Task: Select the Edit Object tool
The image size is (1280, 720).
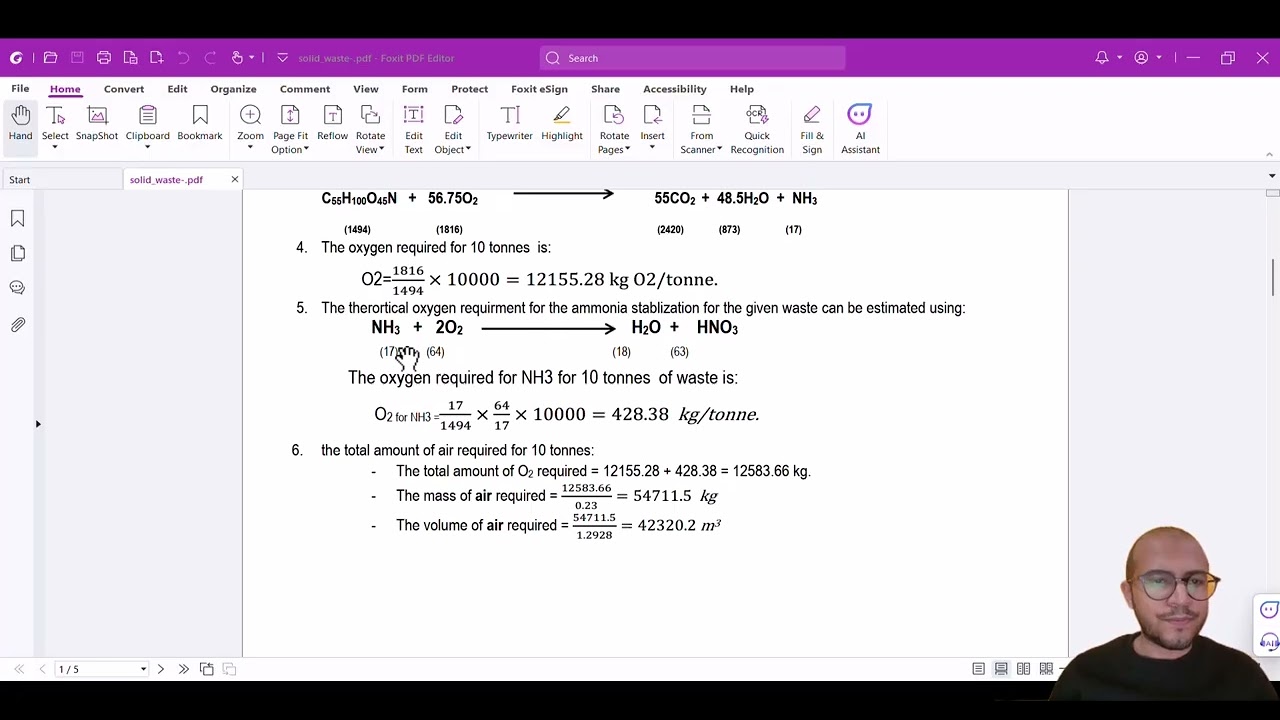Action: [453, 130]
